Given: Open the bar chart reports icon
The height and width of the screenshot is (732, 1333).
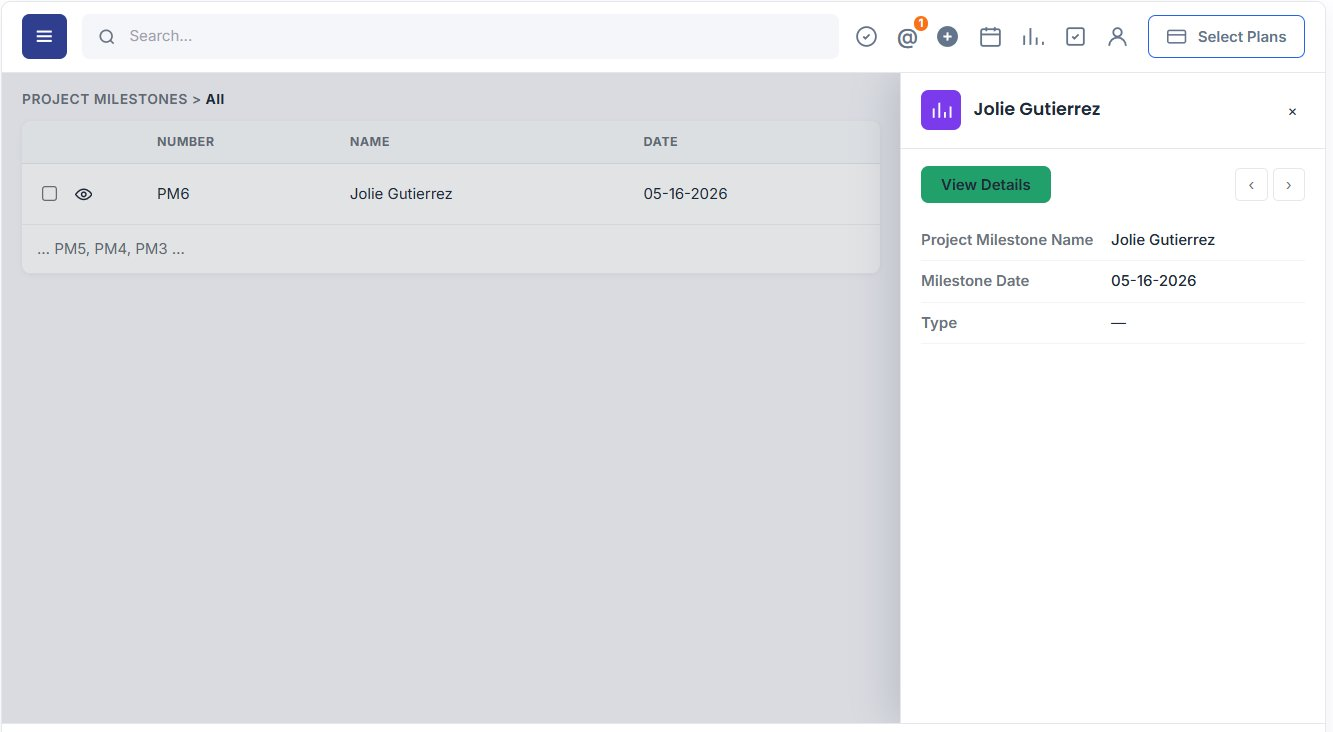Looking at the screenshot, I should [1033, 37].
